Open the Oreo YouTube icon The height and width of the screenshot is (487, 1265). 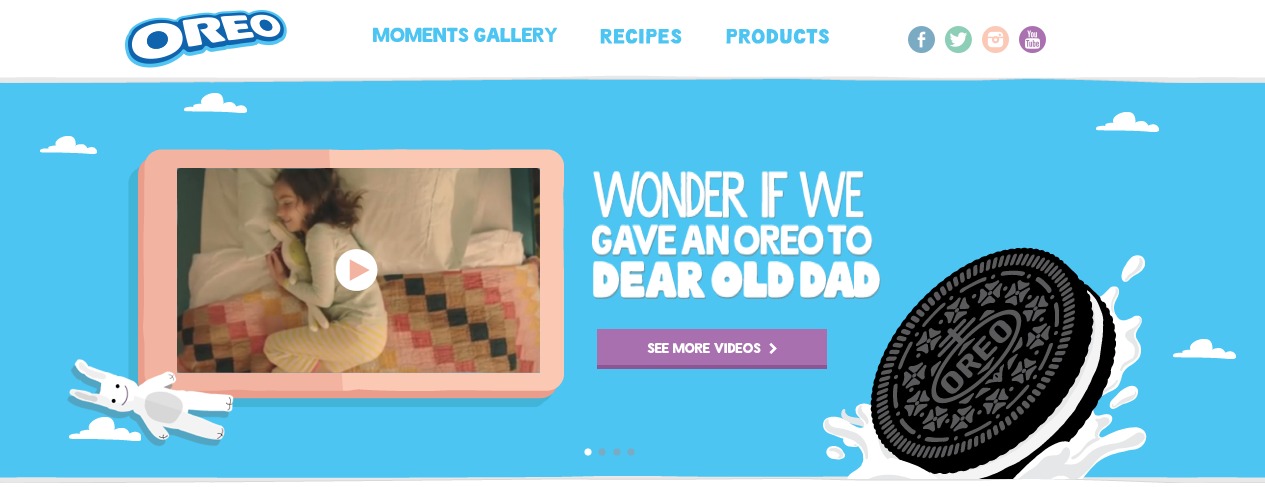(1032, 40)
